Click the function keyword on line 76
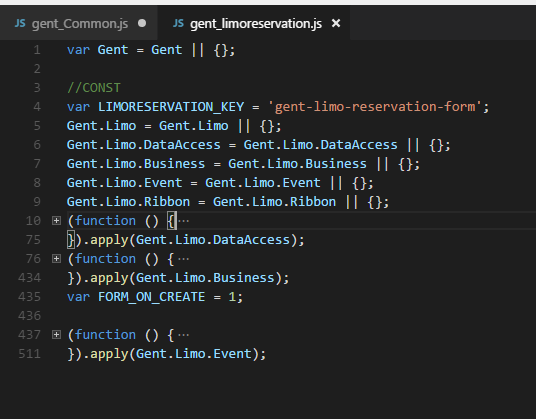536x419 pixels. (x=105, y=259)
